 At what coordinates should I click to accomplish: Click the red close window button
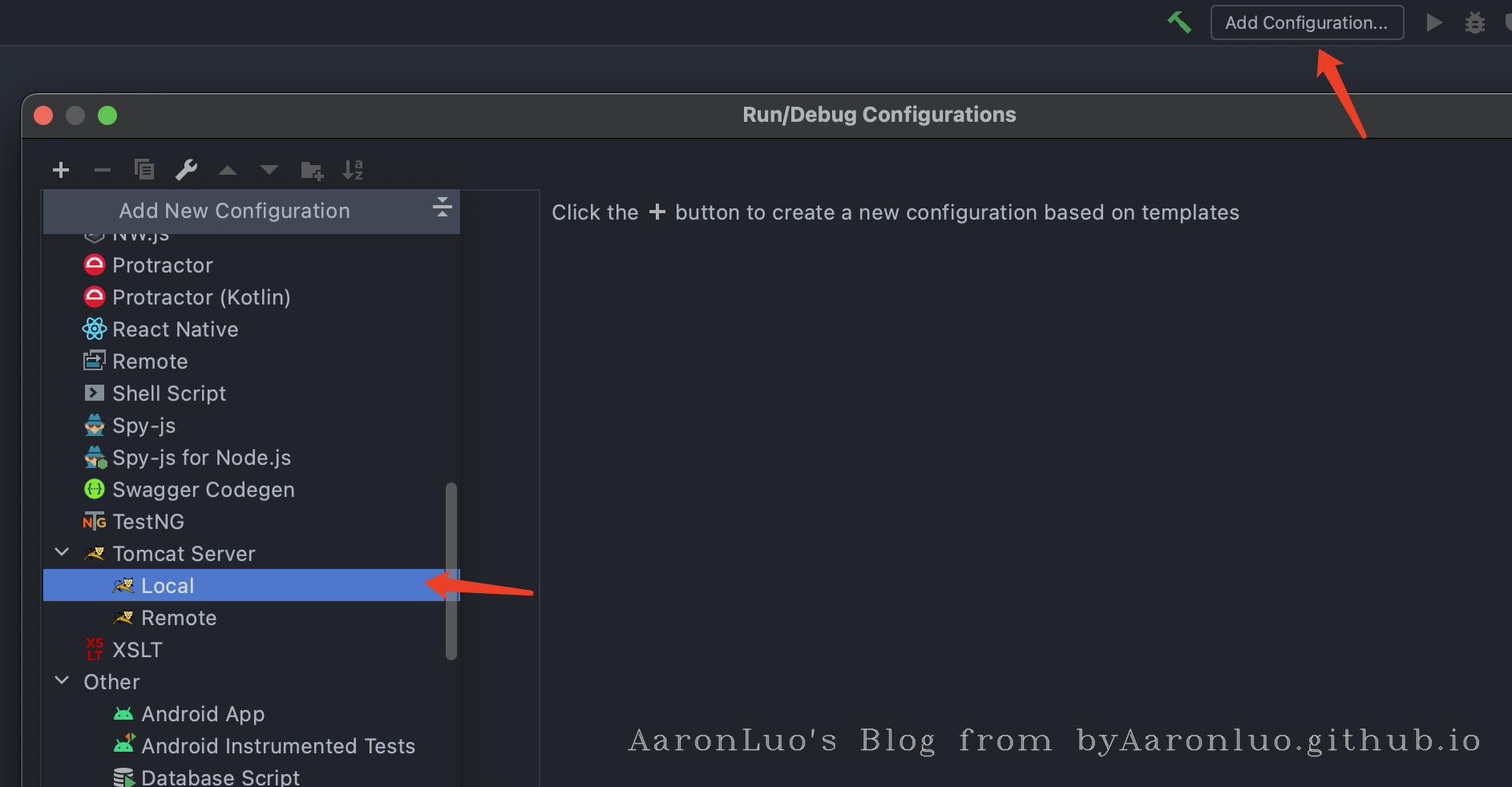click(x=43, y=115)
